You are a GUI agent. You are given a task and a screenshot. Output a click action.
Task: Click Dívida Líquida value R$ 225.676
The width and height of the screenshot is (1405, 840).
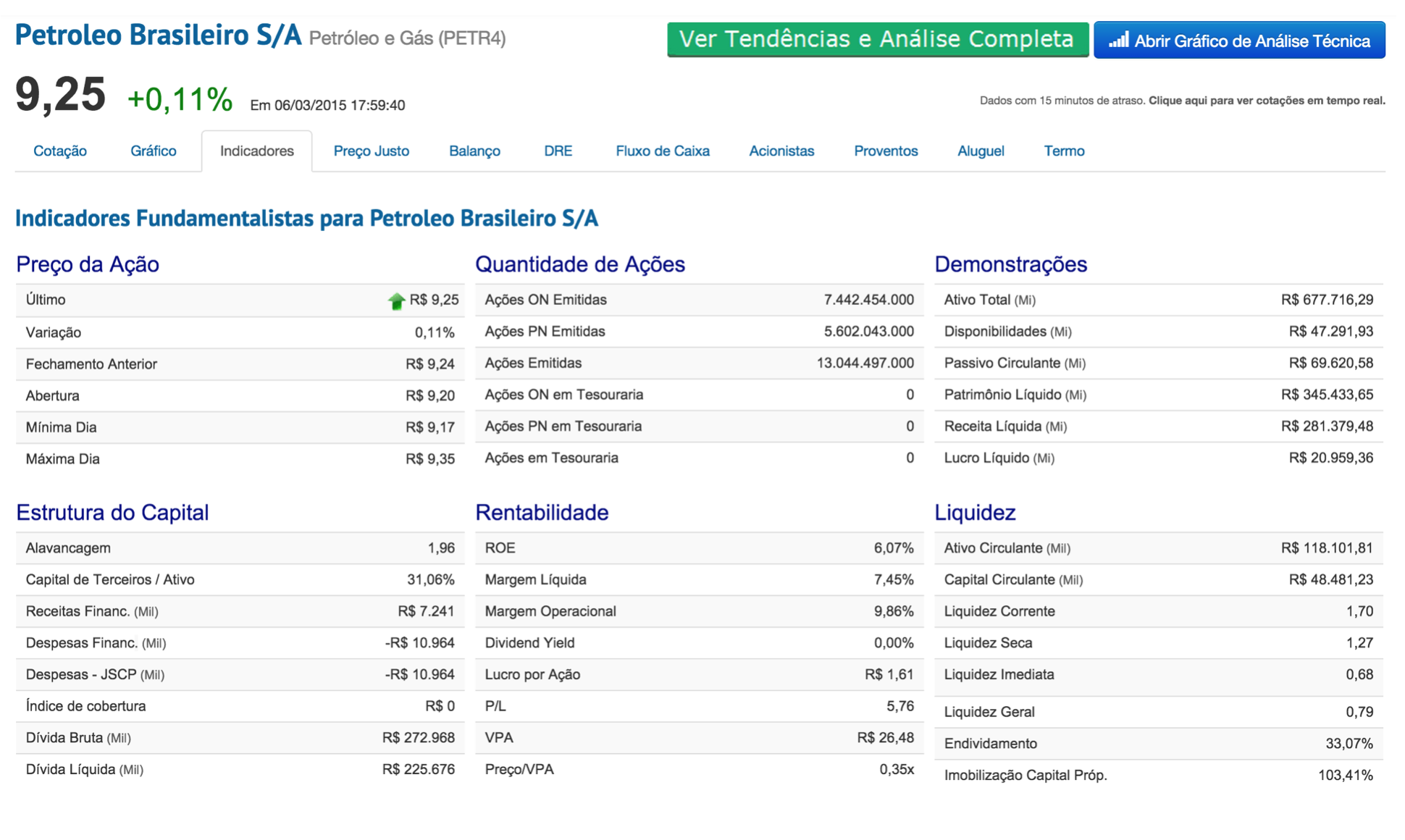point(419,770)
